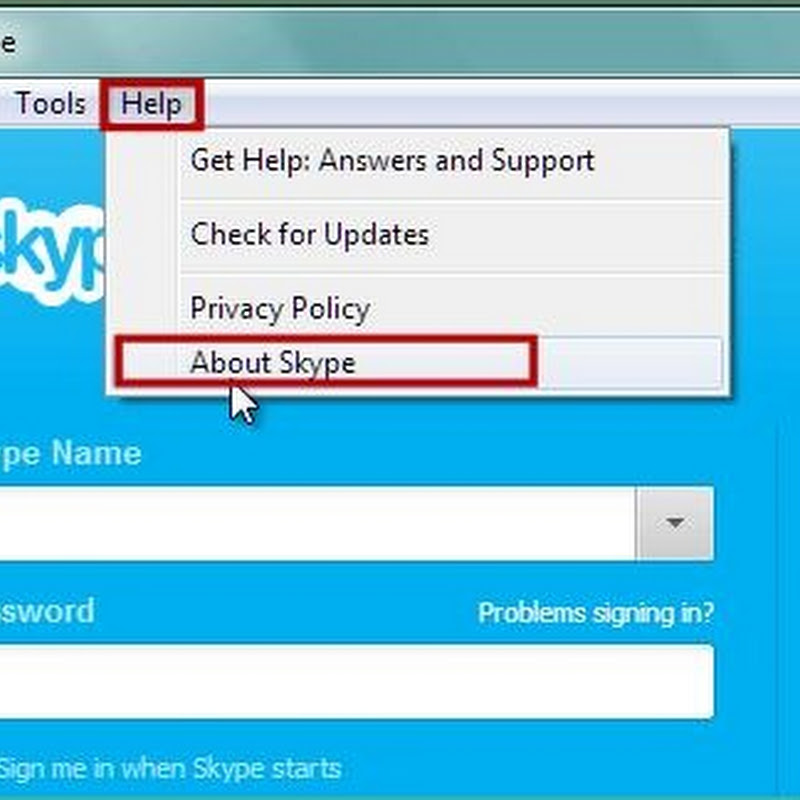Toggle Sign me in when Skype starts
Screen dimensions: 800x800
(x=170, y=769)
